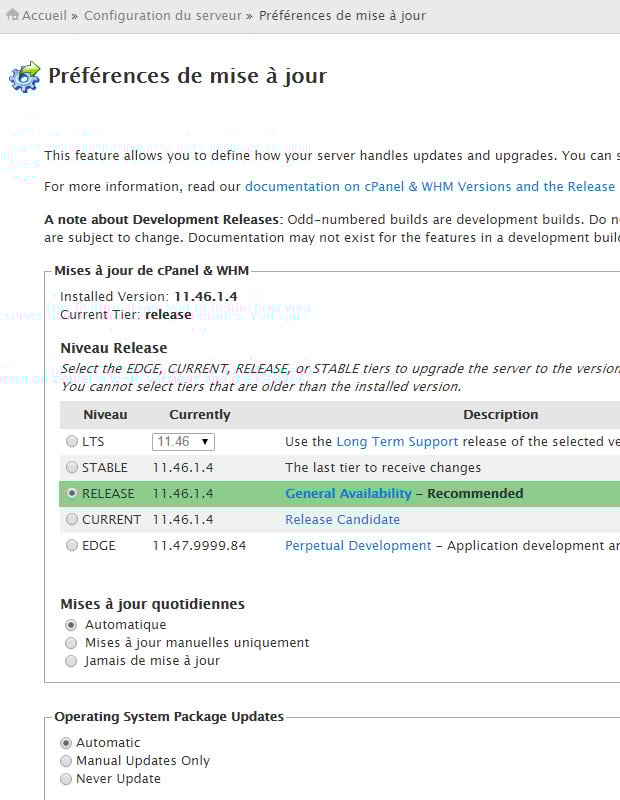The width and height of the screenshot is (620, 800).
Task: Click Préférences de mise à jour breadcrumb
Action: (x=342, y=15)
